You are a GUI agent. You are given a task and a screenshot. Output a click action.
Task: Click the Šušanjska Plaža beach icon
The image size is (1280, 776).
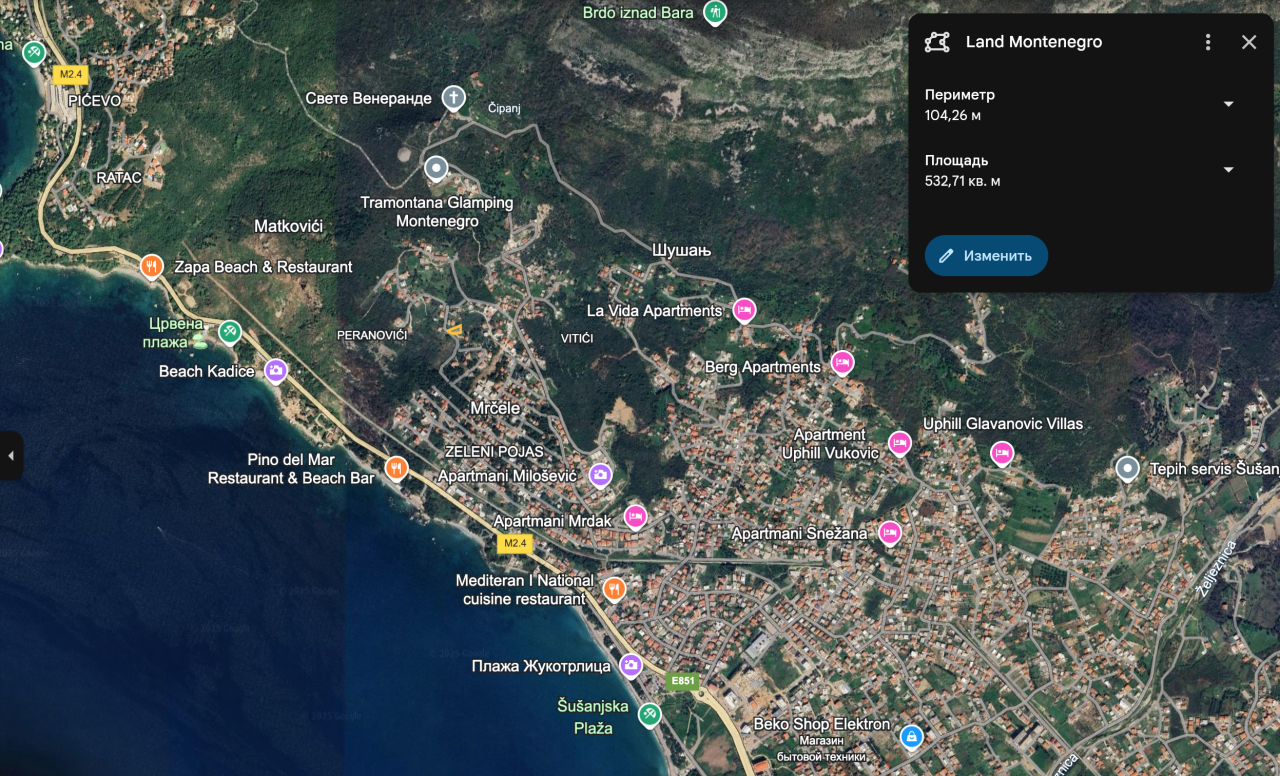(x=650, y=714)
